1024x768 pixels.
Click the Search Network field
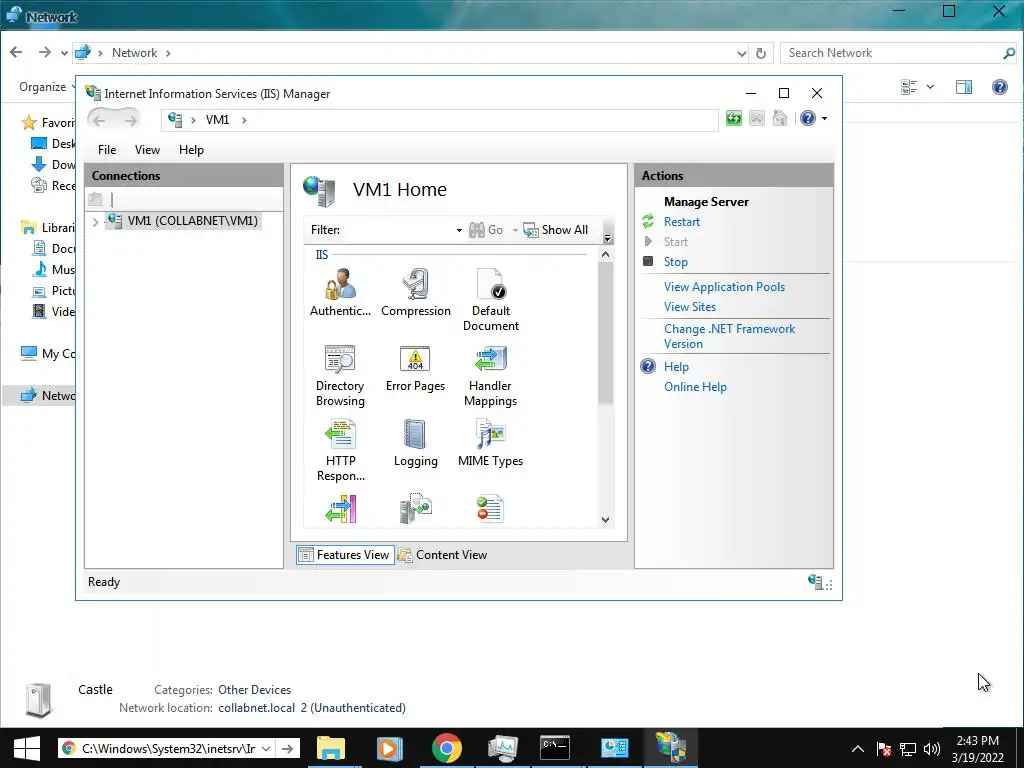click(x=893, y=53)
